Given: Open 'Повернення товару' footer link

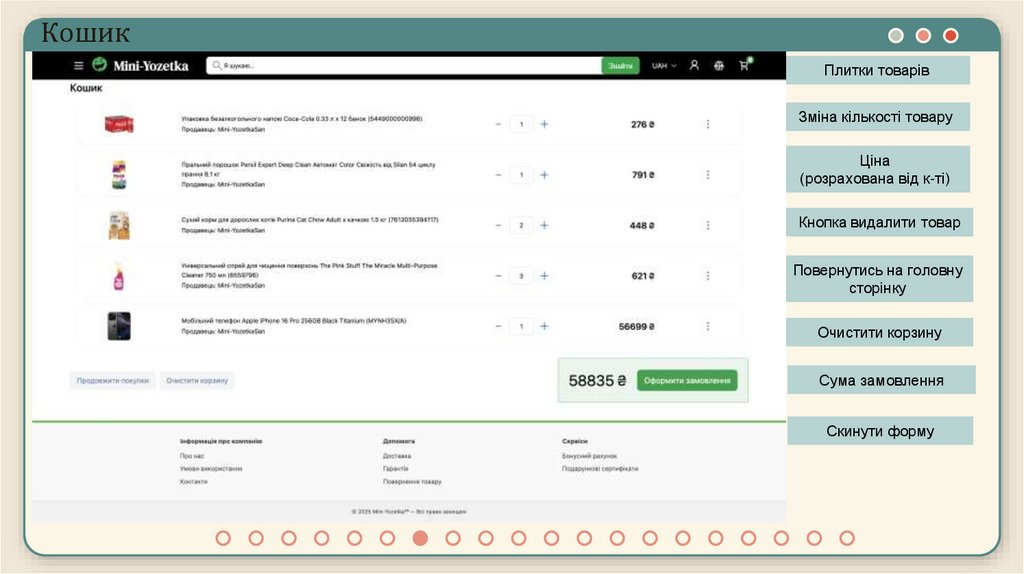Looking at the screenshot, I should tap(412, 481).
